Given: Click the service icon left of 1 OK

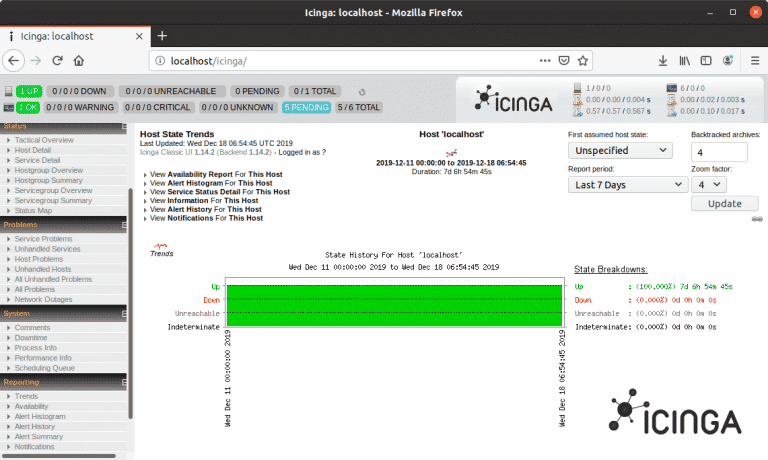Looking at the screenshot, I should [8, 107].
